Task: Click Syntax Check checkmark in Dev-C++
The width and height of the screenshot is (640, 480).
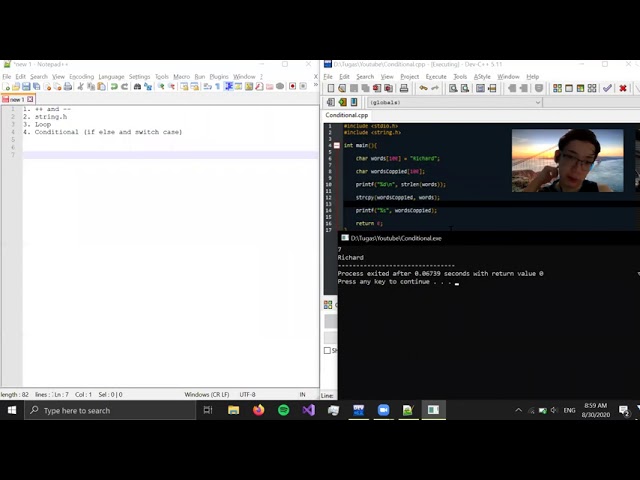Action: click(607, 88)
